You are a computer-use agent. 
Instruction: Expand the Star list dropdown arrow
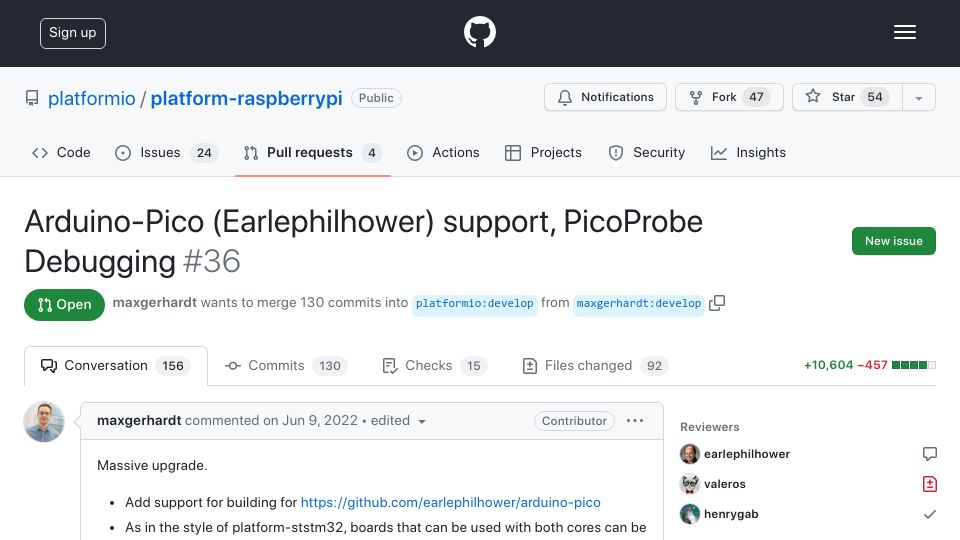pos(918,97)
